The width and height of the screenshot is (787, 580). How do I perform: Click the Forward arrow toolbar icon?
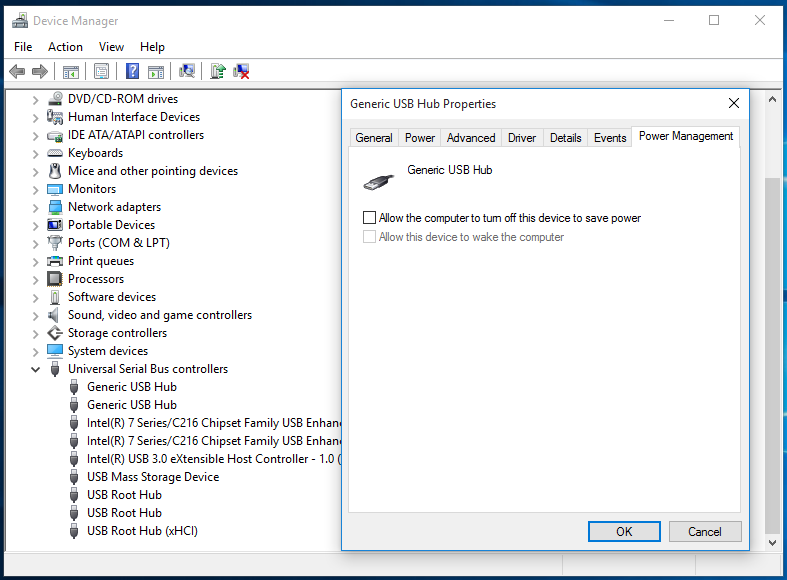(x=40, y=71)
